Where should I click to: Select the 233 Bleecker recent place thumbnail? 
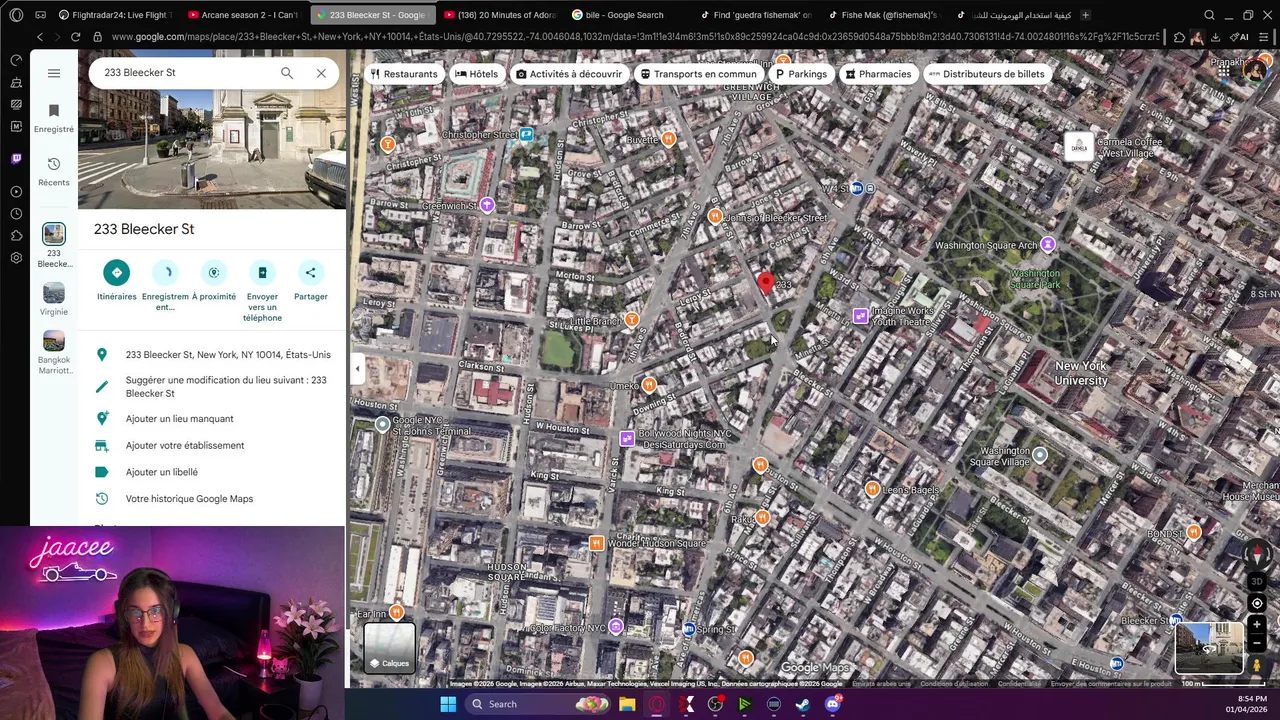click(x=54, y=234)
